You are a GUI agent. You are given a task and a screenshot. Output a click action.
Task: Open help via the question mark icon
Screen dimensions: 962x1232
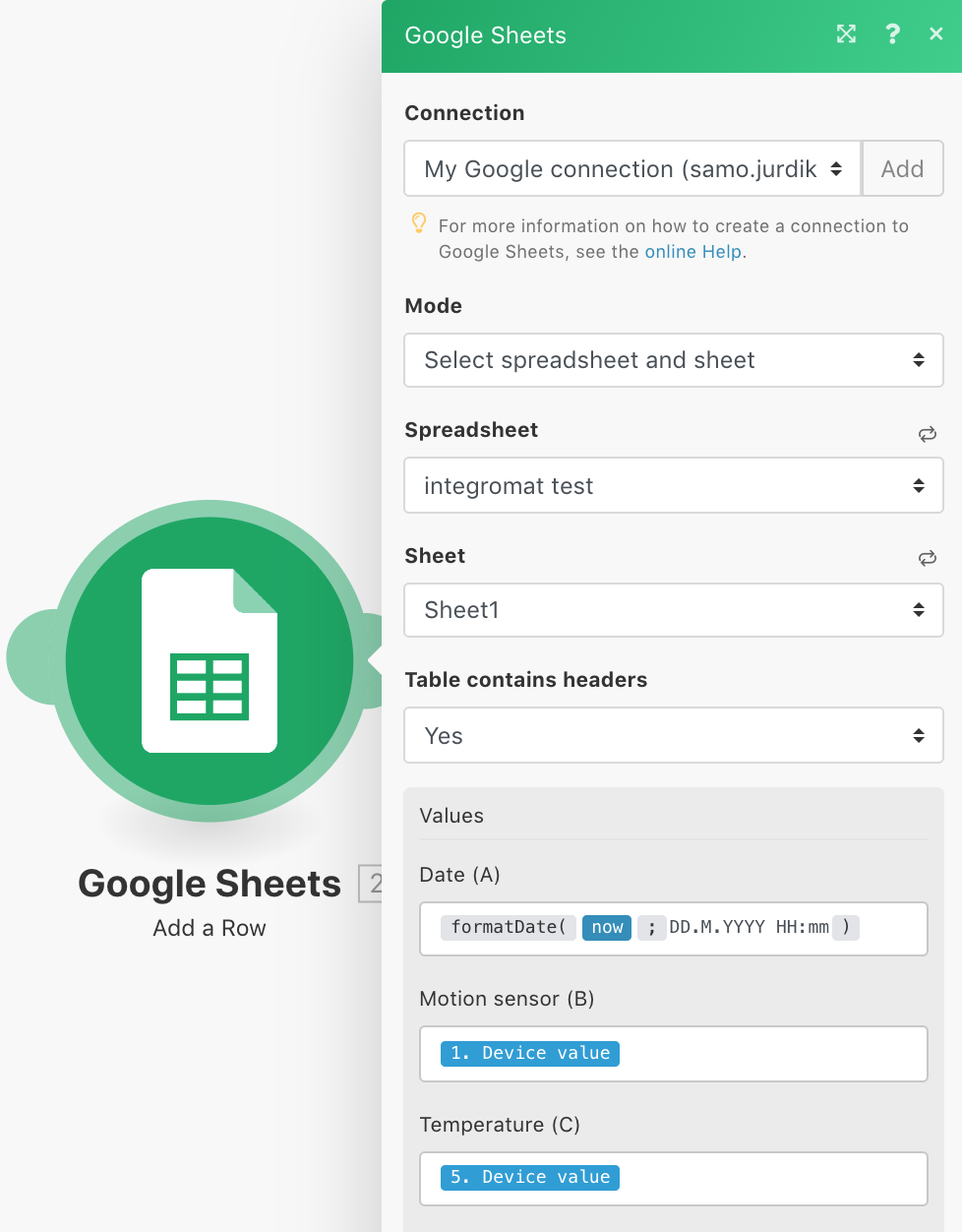(892, 33)
